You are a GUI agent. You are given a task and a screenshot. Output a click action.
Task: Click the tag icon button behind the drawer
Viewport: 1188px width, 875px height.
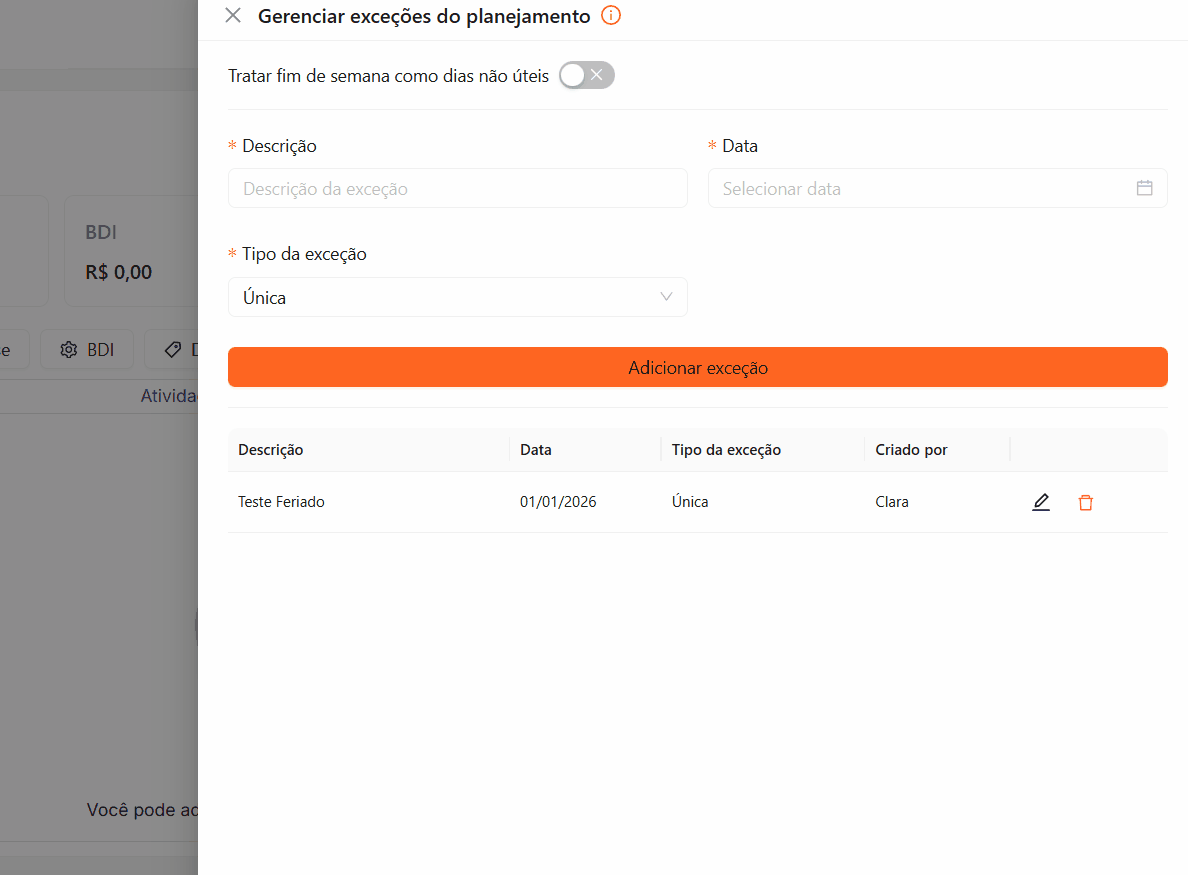174,350
